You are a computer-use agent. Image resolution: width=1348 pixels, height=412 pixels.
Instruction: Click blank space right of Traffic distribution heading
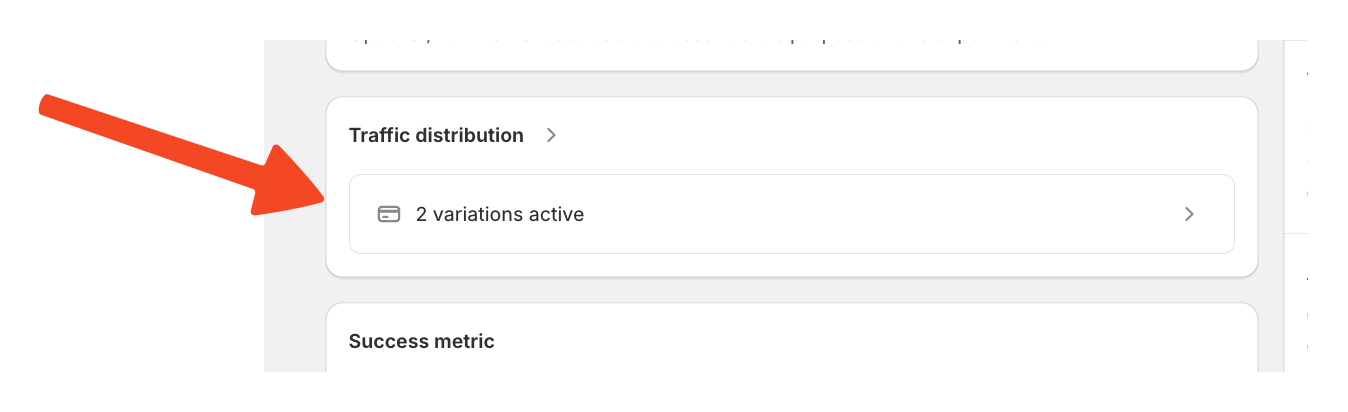(900, 135)
